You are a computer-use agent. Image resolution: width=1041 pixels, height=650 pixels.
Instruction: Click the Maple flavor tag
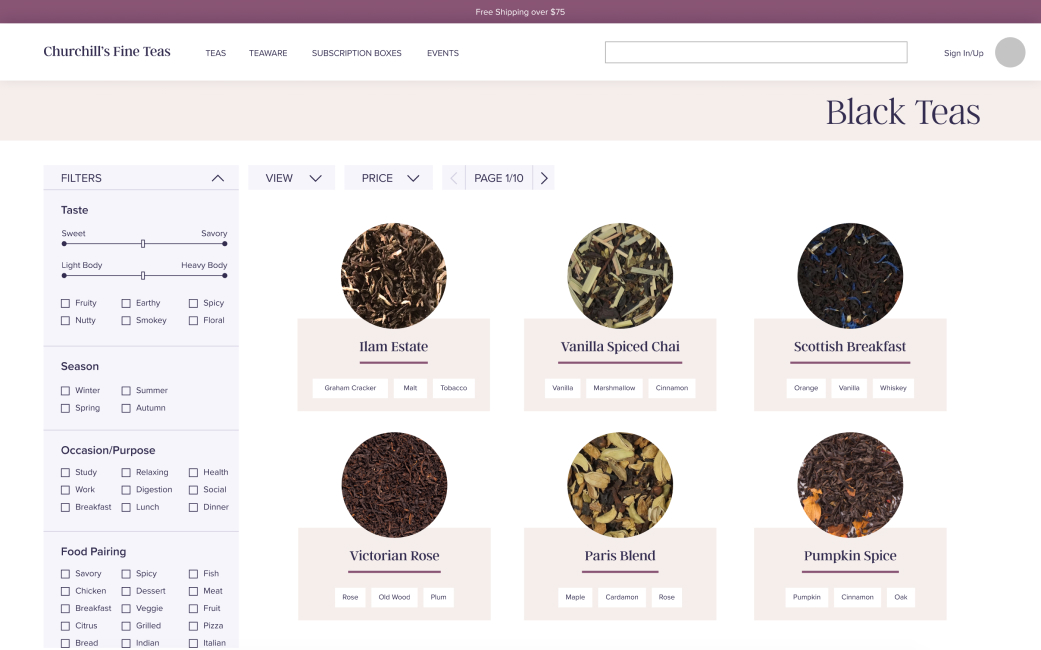click(575, 597)
